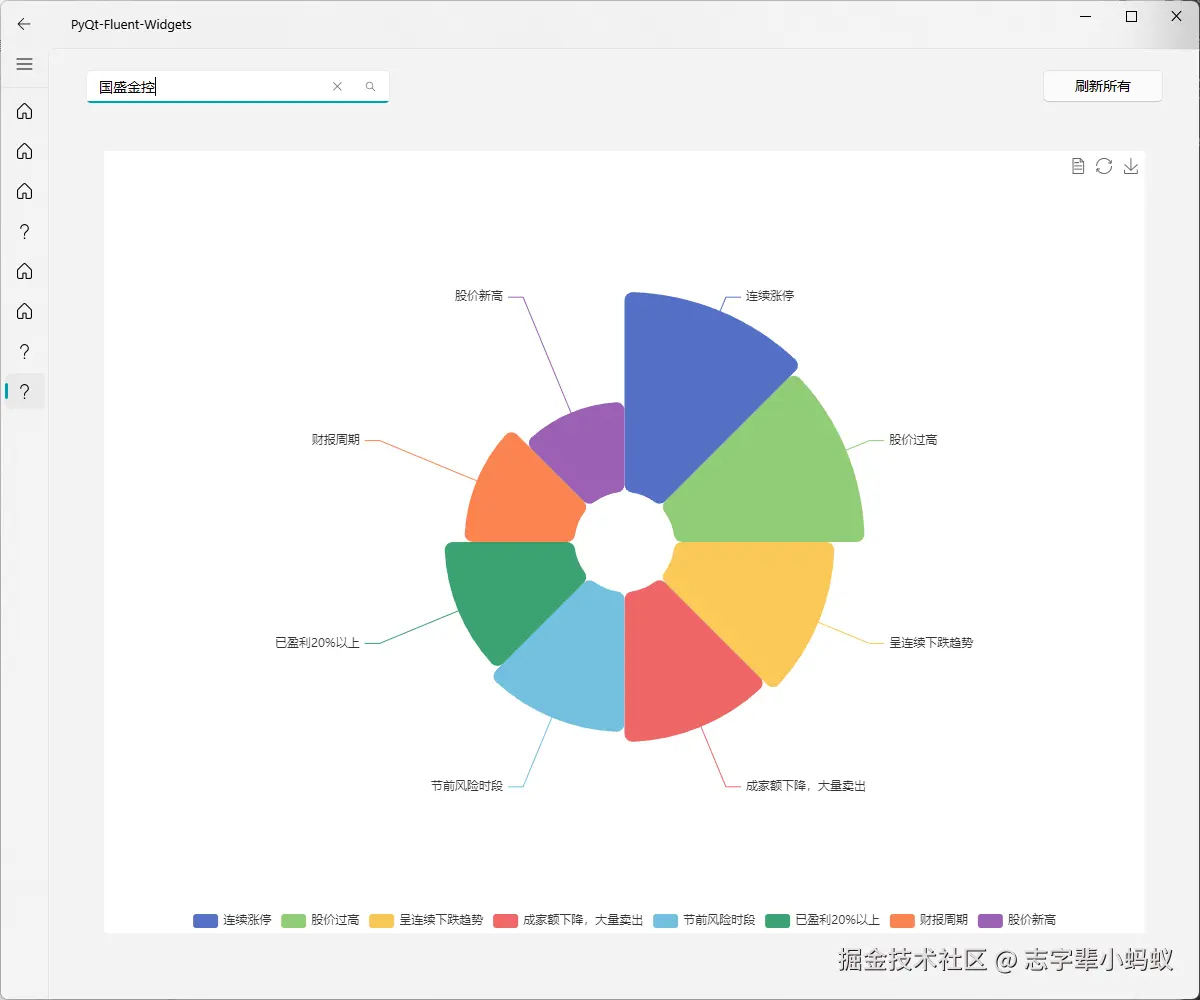
Task: Expand the hamburger navigation menu
Action: [x=25, y=64]
